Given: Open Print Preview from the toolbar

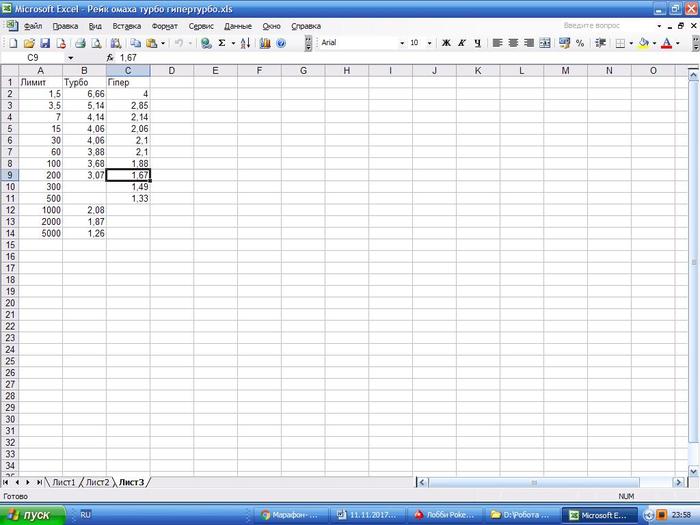Looking at the screenshot, I should 96,43.
